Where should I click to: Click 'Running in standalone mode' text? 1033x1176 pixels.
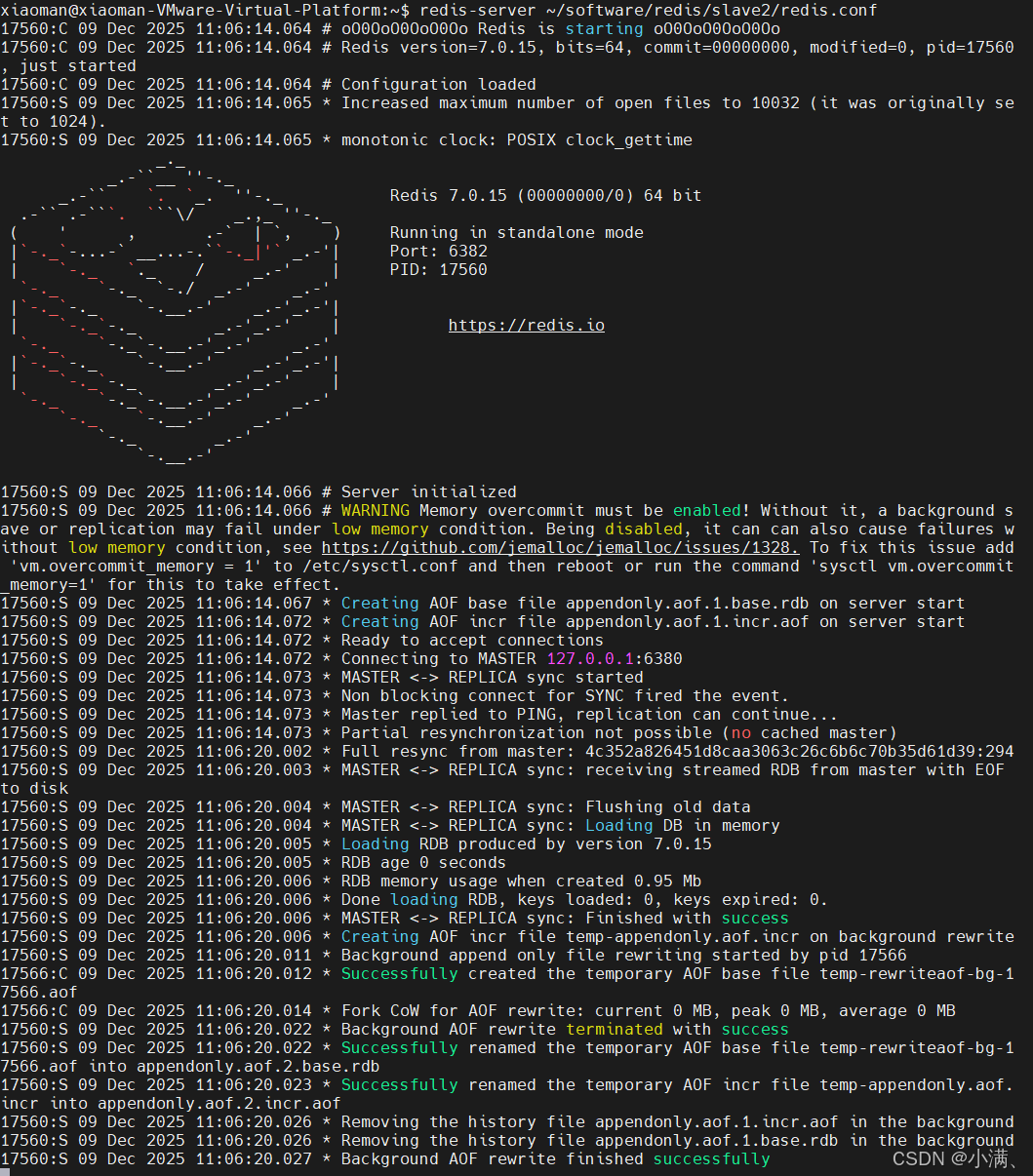point(517,232)
